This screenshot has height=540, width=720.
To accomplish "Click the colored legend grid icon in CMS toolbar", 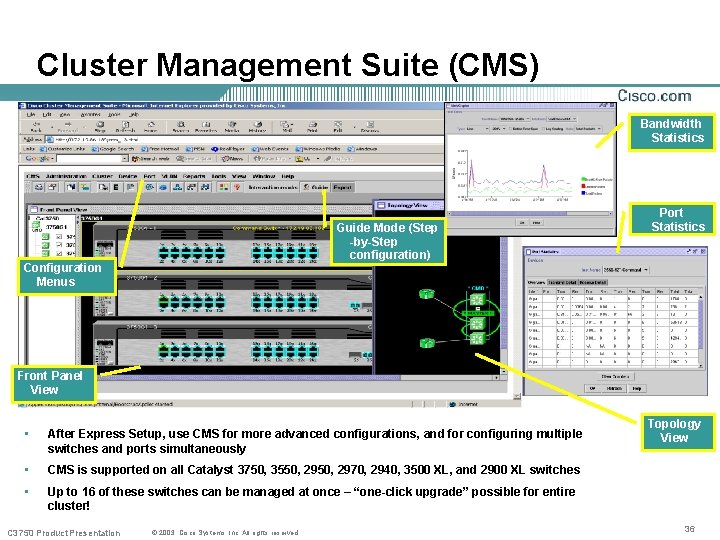I will point(224,187).
